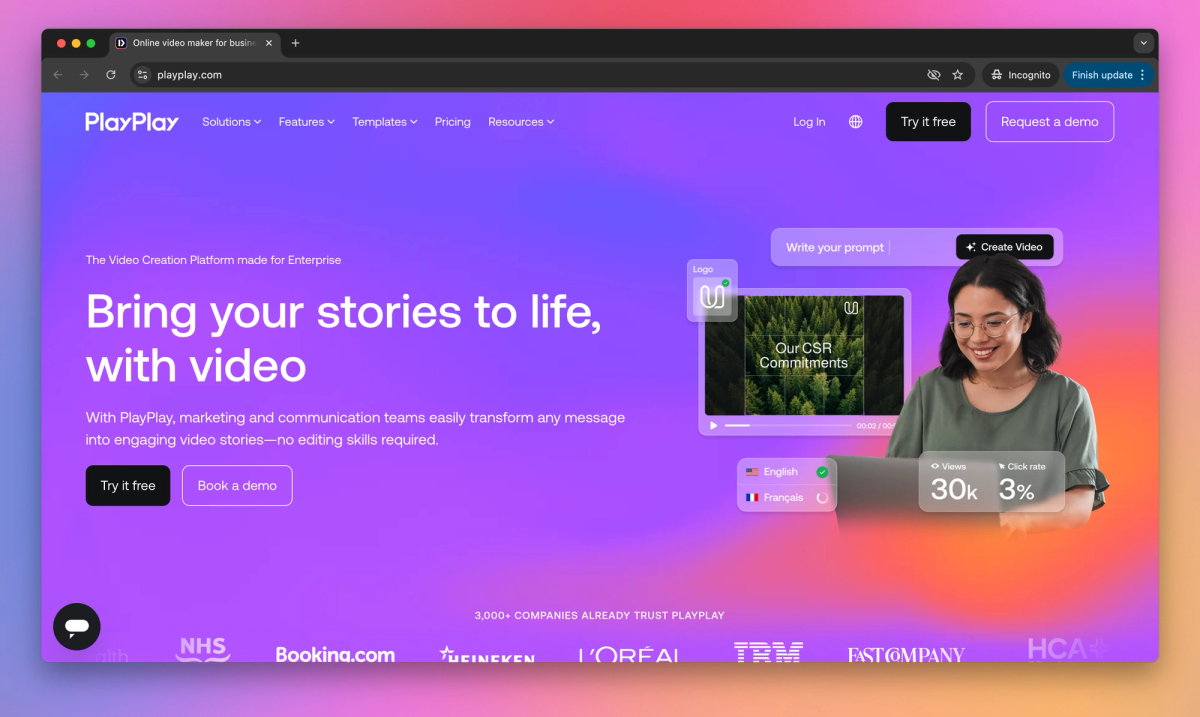Screen dimensions: 1200x717
Task: Open a new browser tab
Action: coord(295,43)
